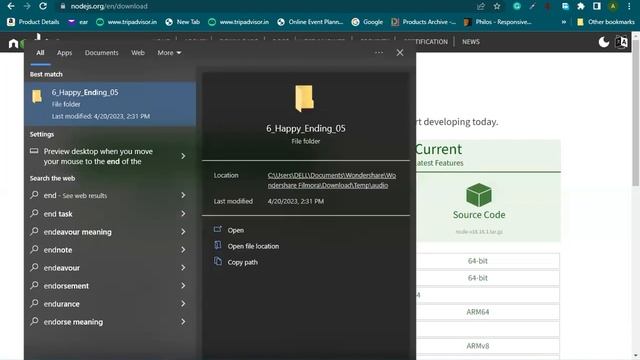The height and width of the screenshot is (360, 640).
Task: Open the Product Details bookmark
Action: (x=33, y=22)
